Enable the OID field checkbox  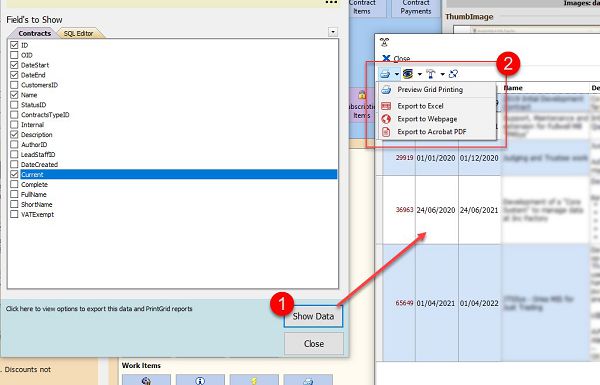coord(14,55)
